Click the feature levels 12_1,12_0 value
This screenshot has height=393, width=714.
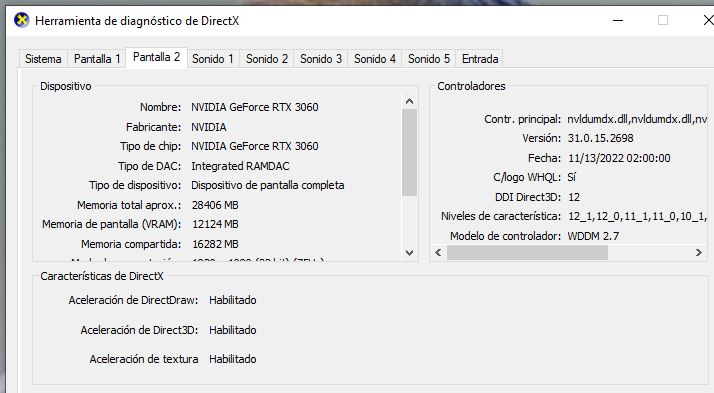637,216
